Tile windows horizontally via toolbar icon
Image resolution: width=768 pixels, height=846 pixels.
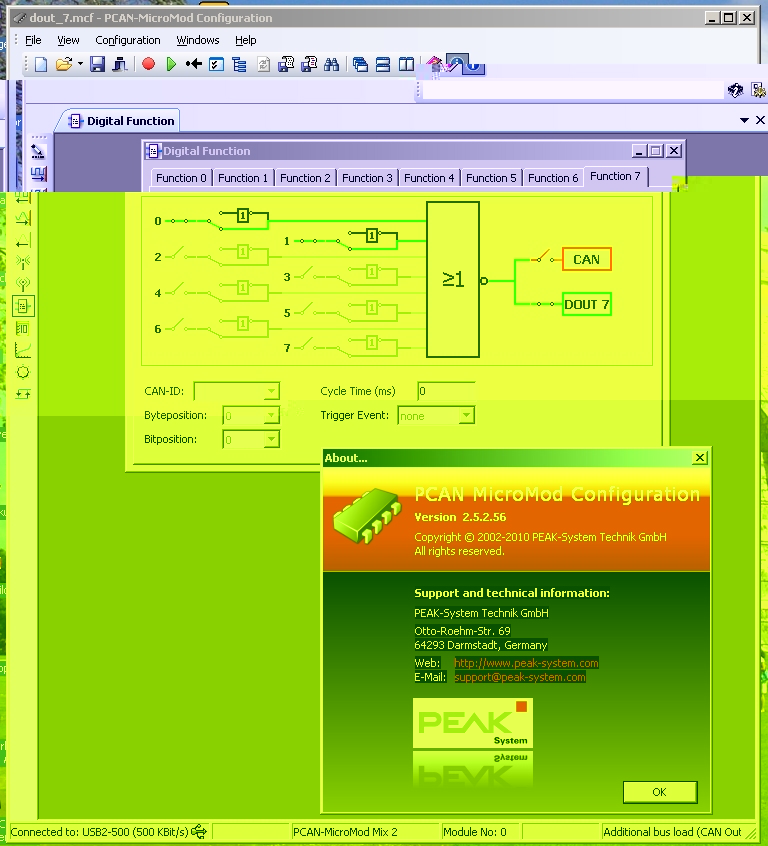pos(383,65)
